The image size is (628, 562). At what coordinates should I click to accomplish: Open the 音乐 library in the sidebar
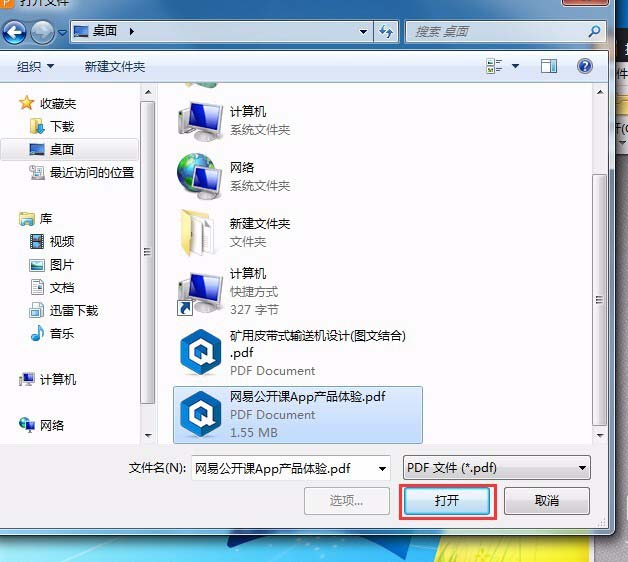click(x=62, y=333)
